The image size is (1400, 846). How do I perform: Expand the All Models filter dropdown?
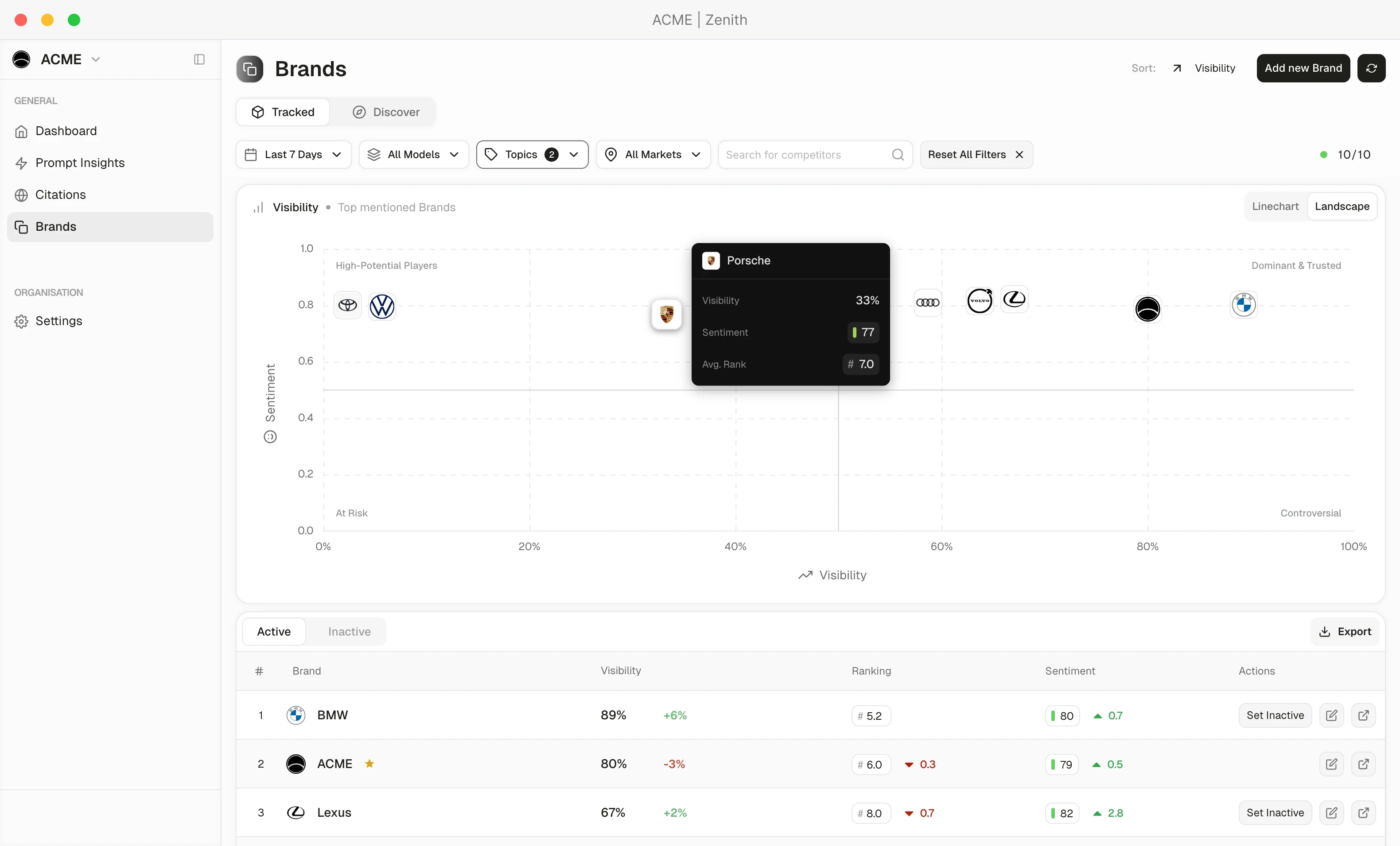pyautogui.click(x=413, y=155)
